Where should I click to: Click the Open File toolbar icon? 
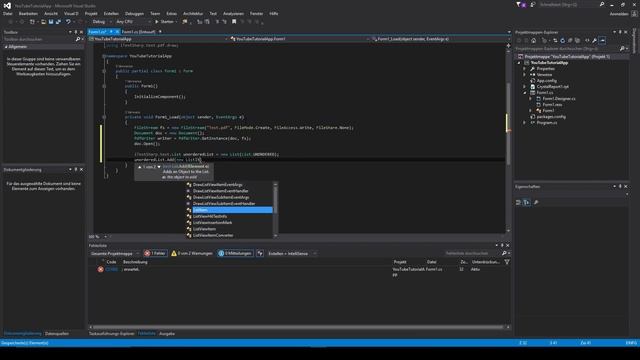coord(43,22)
